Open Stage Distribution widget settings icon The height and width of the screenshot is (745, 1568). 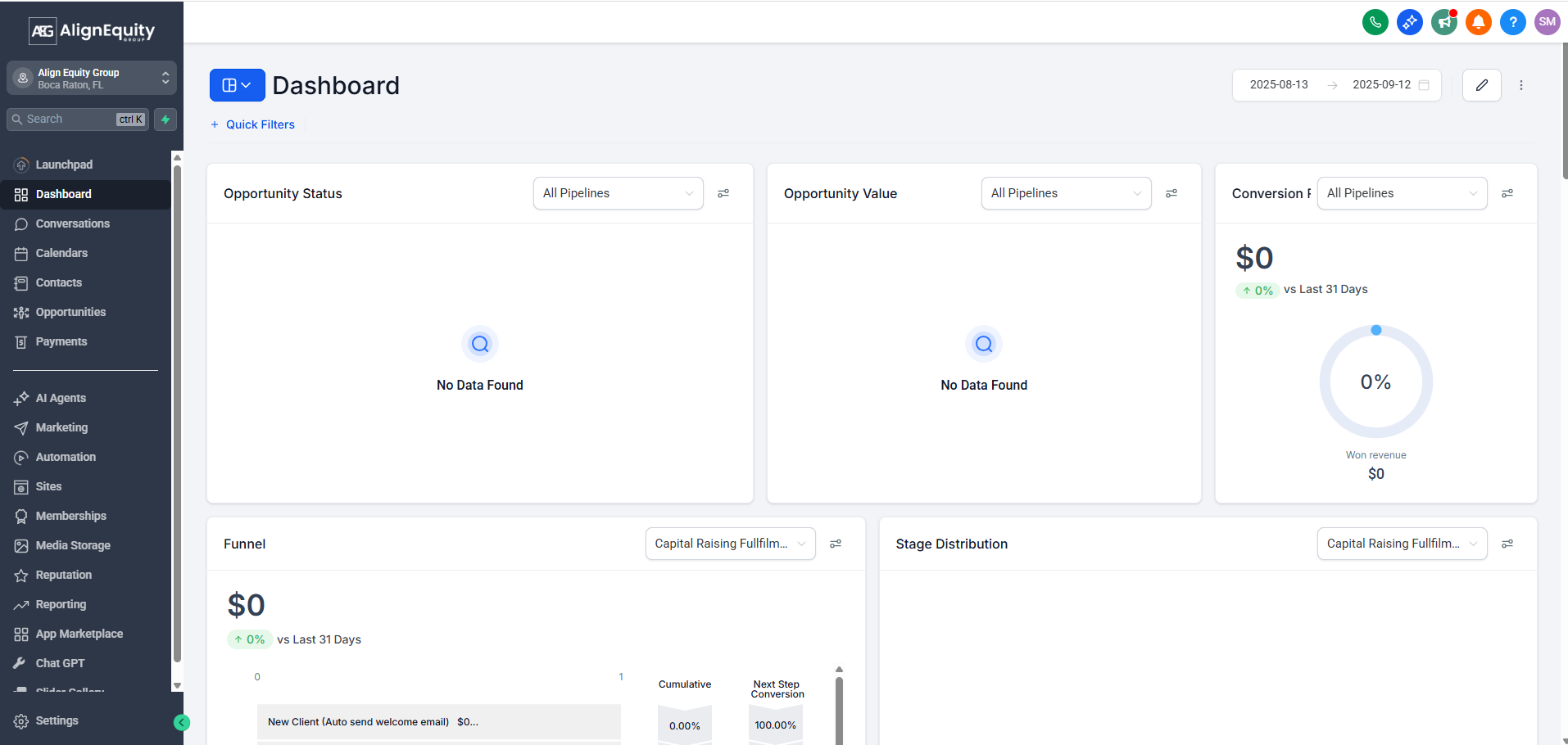tap(1507, 544)
